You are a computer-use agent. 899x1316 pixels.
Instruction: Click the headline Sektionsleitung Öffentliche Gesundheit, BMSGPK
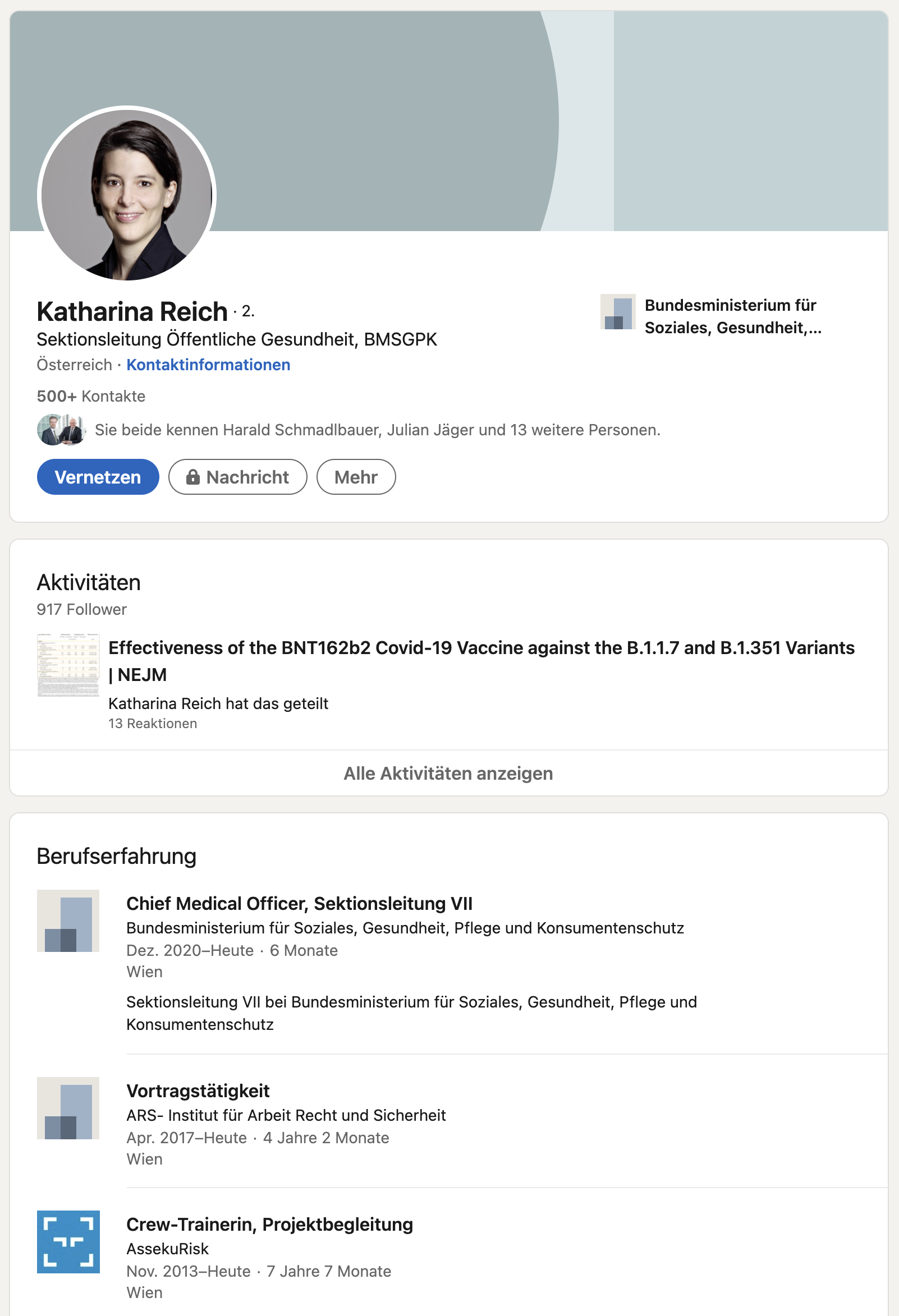(x=237, y=339)
